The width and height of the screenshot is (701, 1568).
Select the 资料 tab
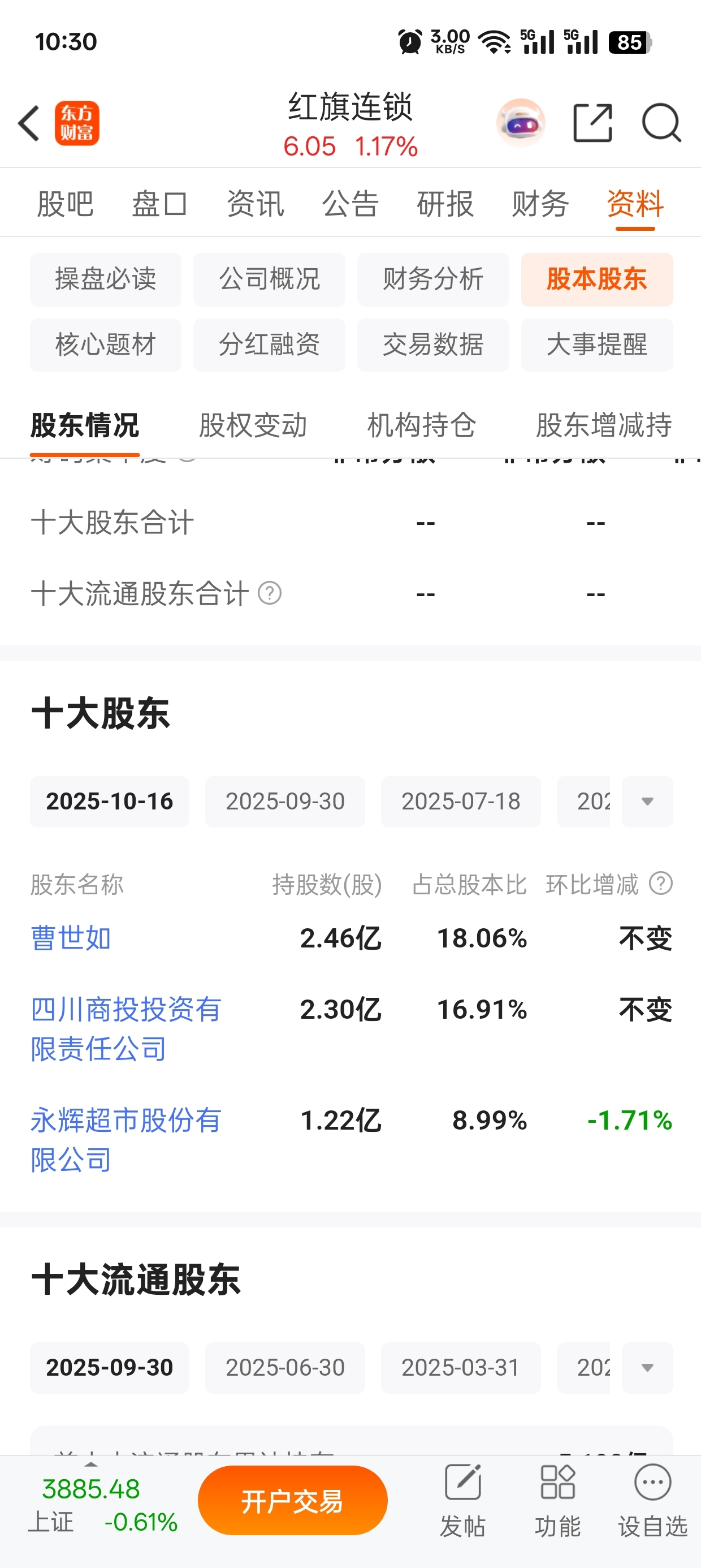(635, 203)
